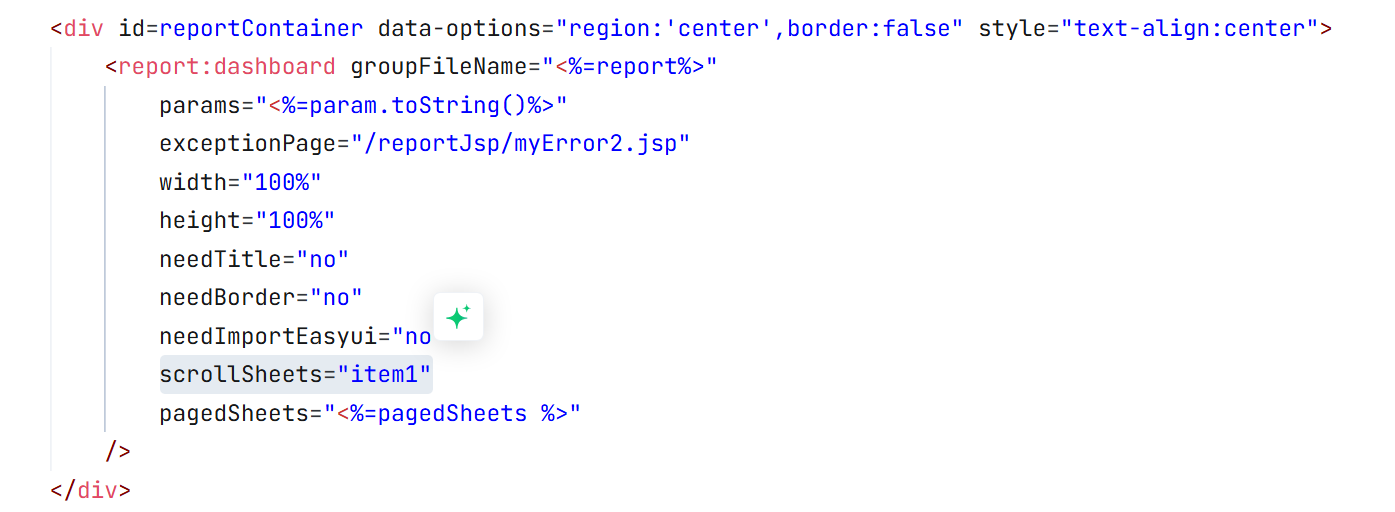Click the <%=report%> expression value
Image resolution: width=1395 pixels, height=512 pixels.
tap(631, 67)
